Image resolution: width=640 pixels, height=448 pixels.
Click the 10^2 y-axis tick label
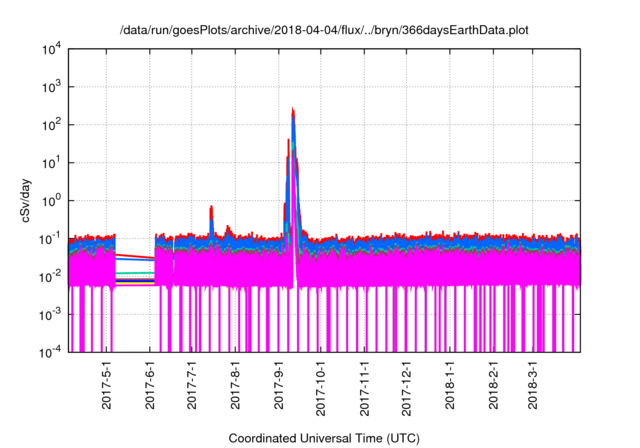click(52, 125)
